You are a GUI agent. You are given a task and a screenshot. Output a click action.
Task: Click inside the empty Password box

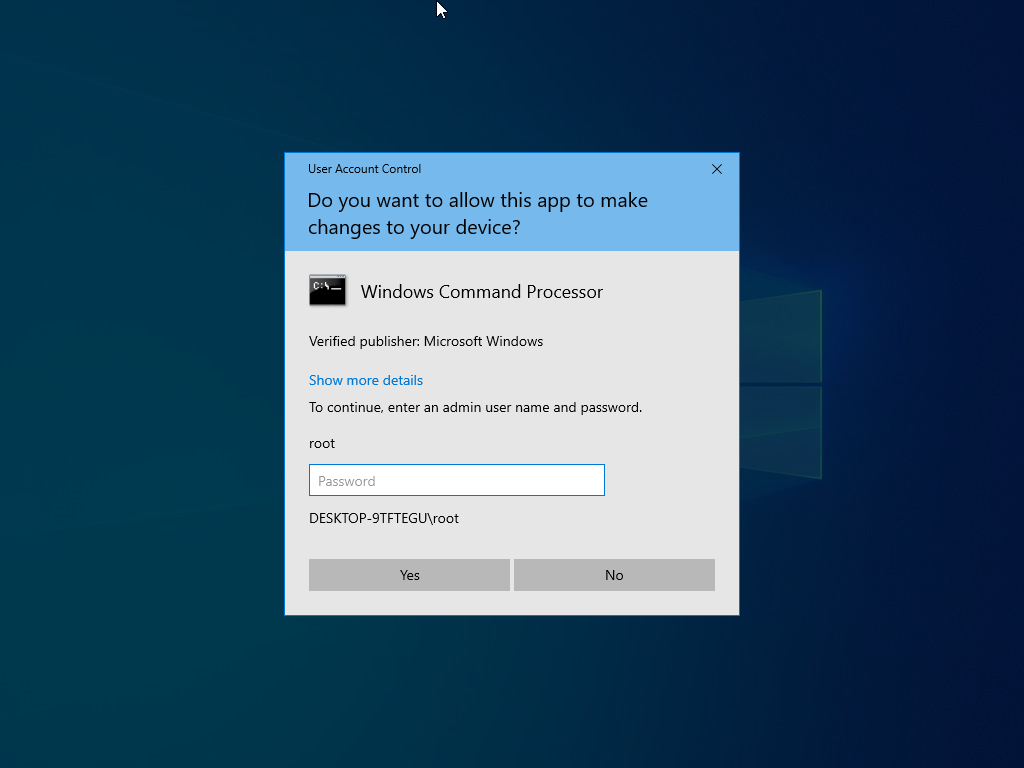(456, 480)
